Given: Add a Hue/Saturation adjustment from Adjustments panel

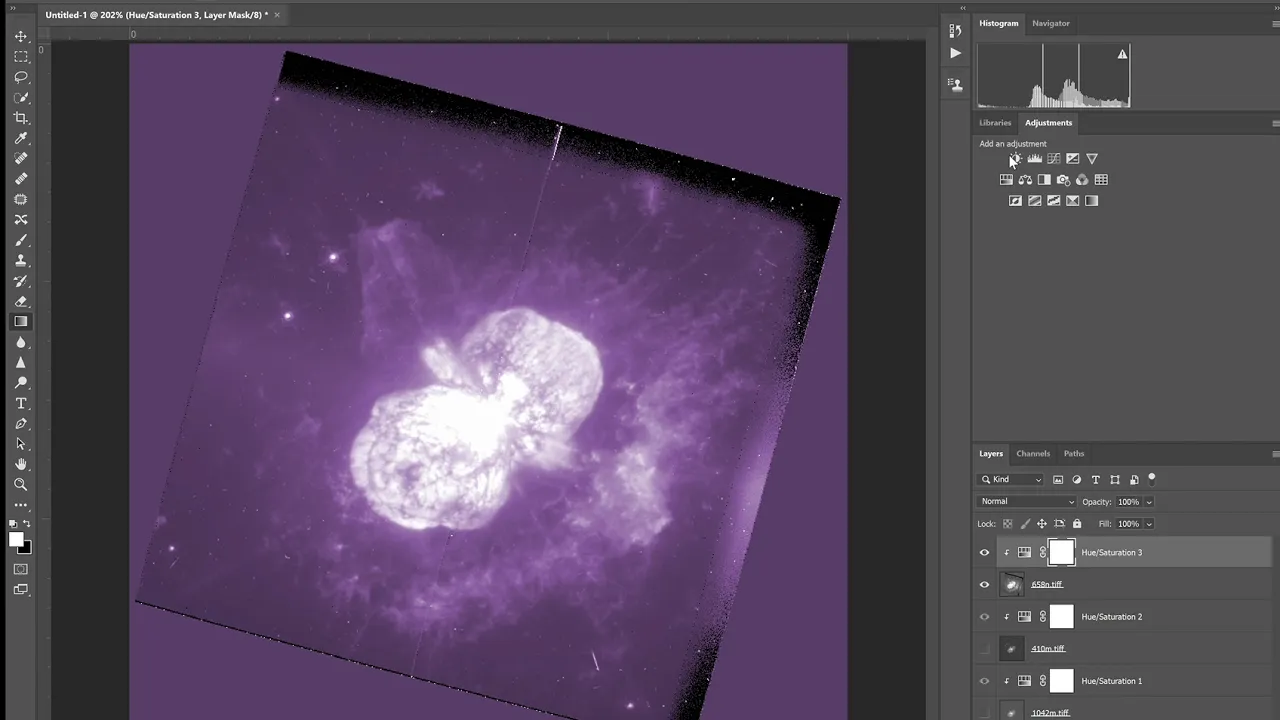Looking at the screenshot, I should pyautogui.click(x=1006, y=179).
